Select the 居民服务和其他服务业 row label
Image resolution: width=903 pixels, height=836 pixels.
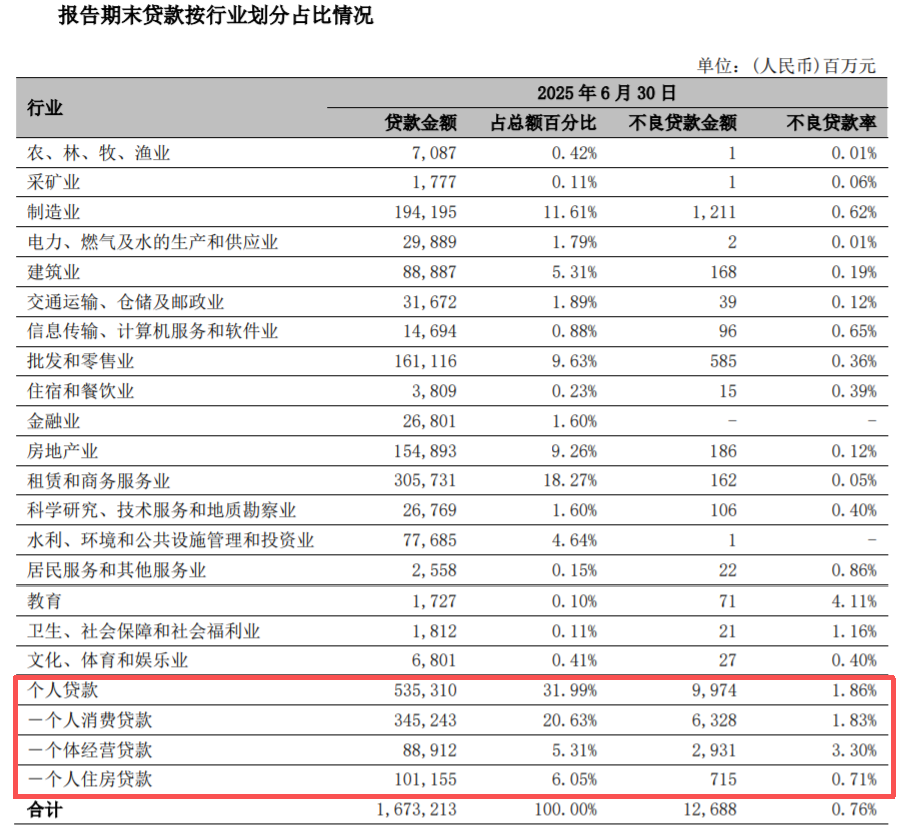(x=116, y=570)
